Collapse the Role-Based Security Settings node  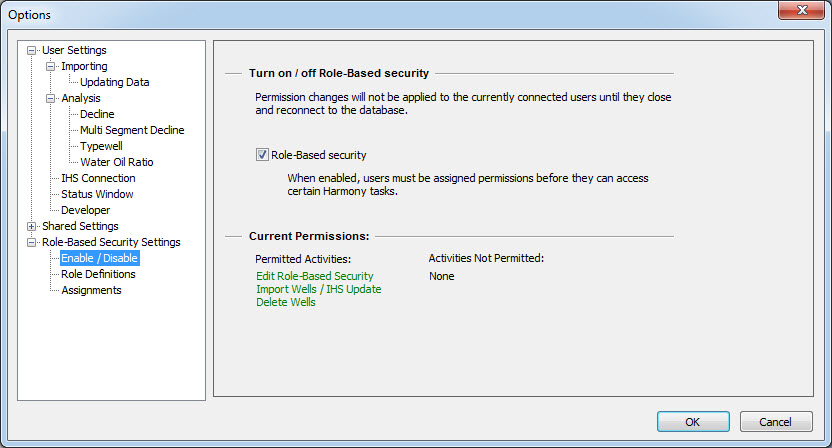32,242
